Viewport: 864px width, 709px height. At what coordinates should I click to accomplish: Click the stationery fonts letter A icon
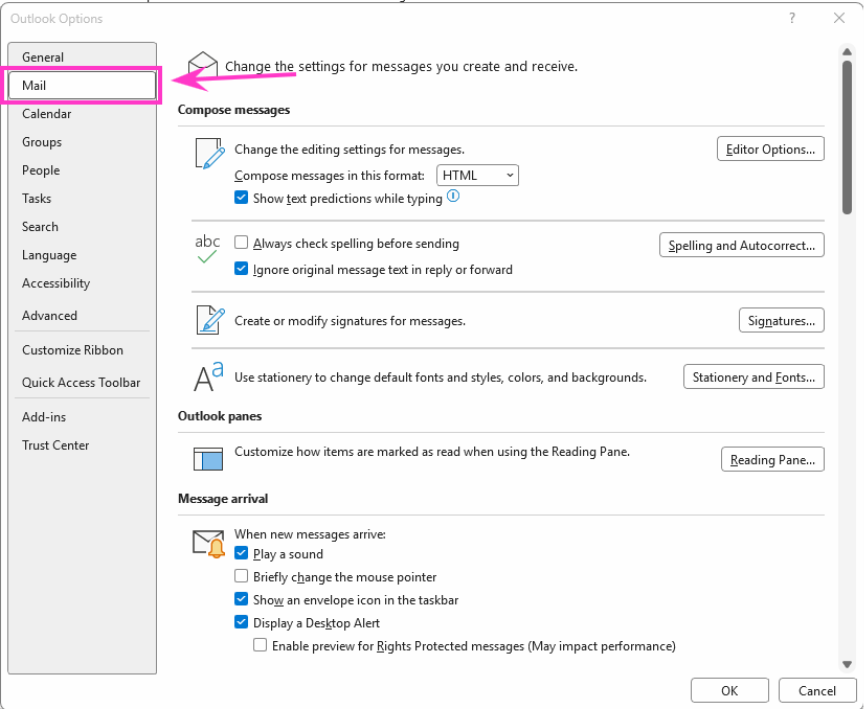click(x=208, y=376)
